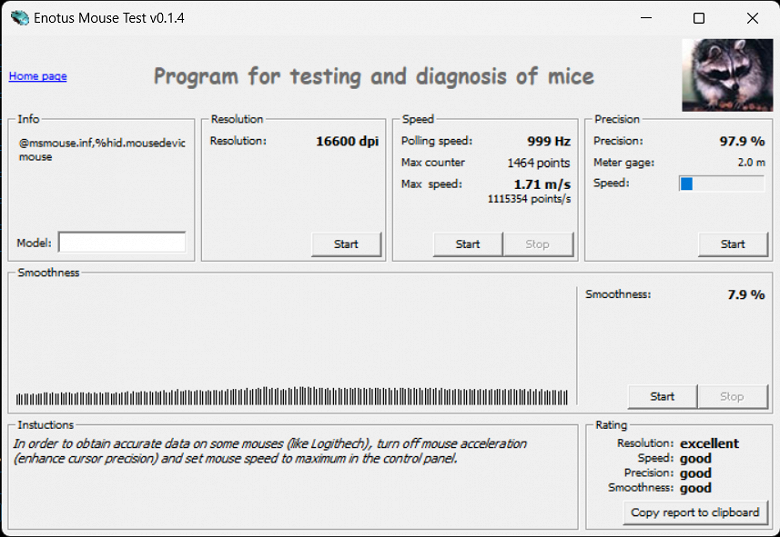Start the Smoothness test
This screenshot has width=780, height=537.
[x=663, y=396]
